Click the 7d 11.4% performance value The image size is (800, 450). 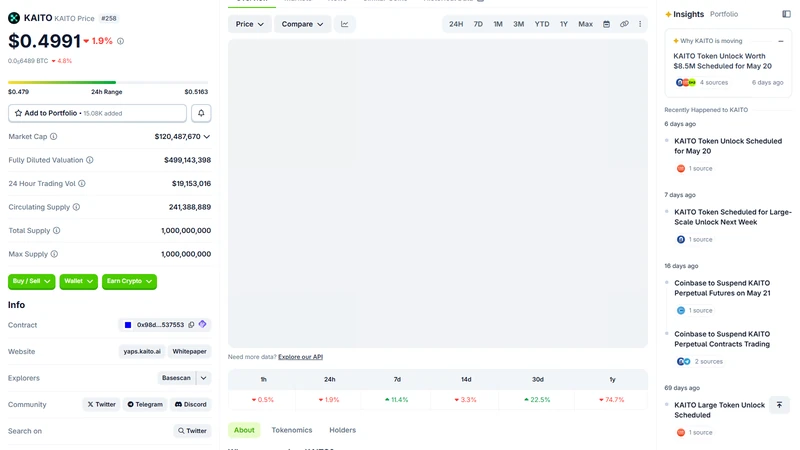(x=396, y=399)
